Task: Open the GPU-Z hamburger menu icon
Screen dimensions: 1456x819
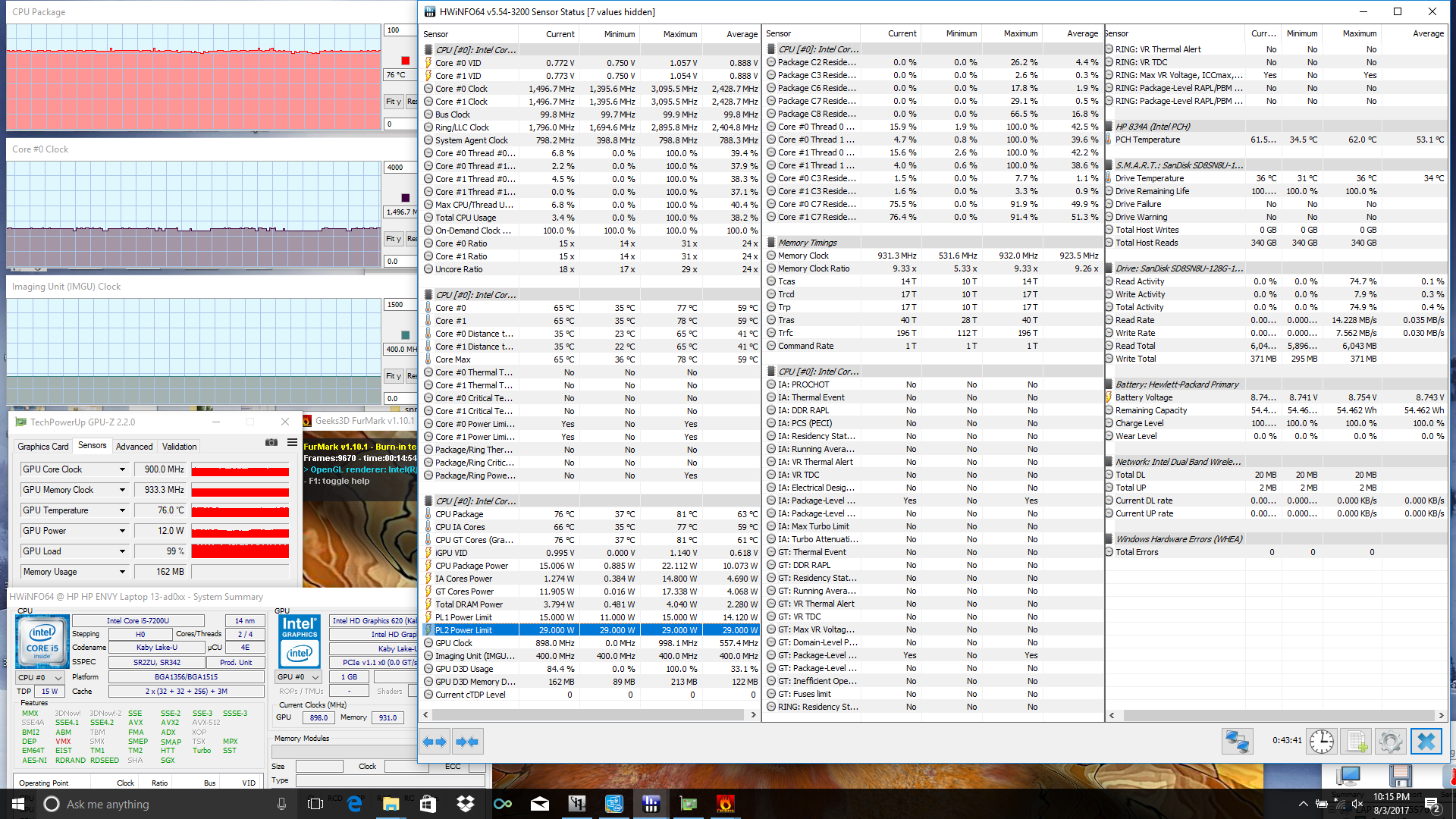Action: (292, 443)
